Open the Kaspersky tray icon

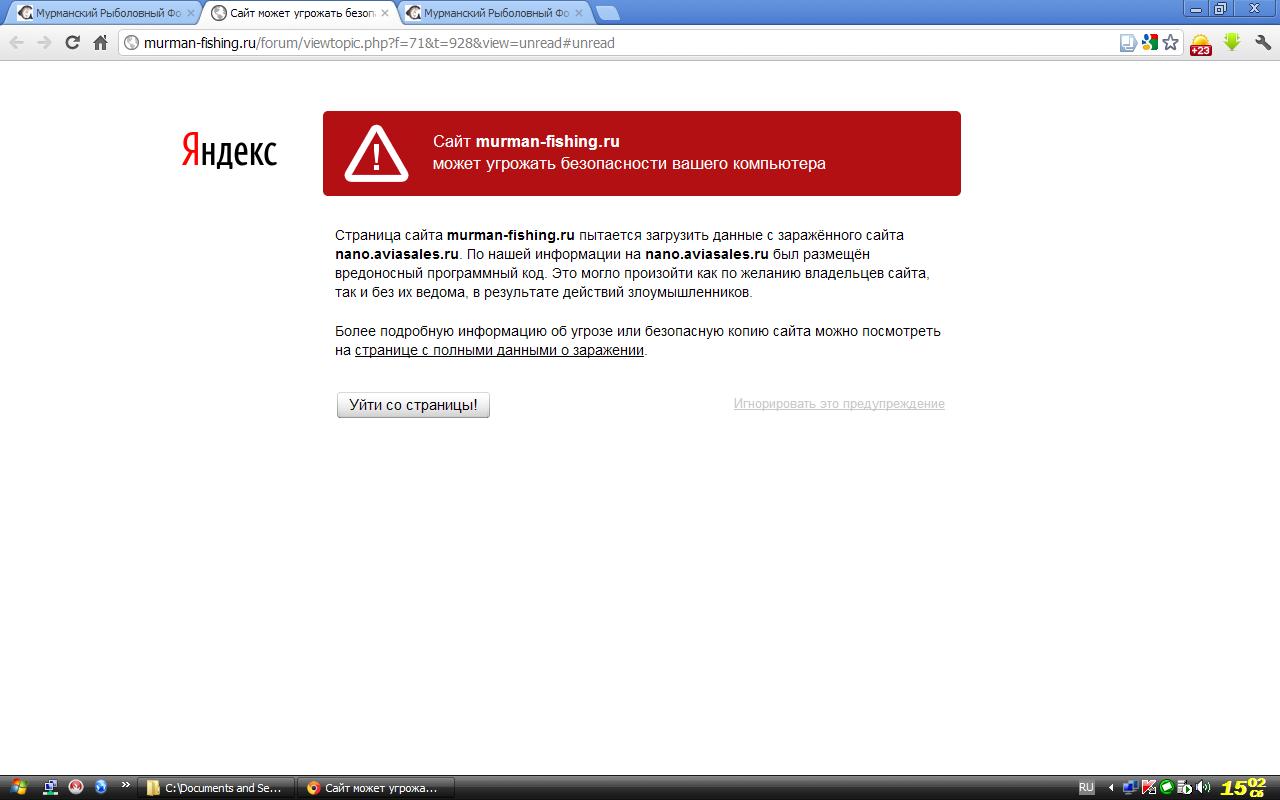pos(1149,788)
